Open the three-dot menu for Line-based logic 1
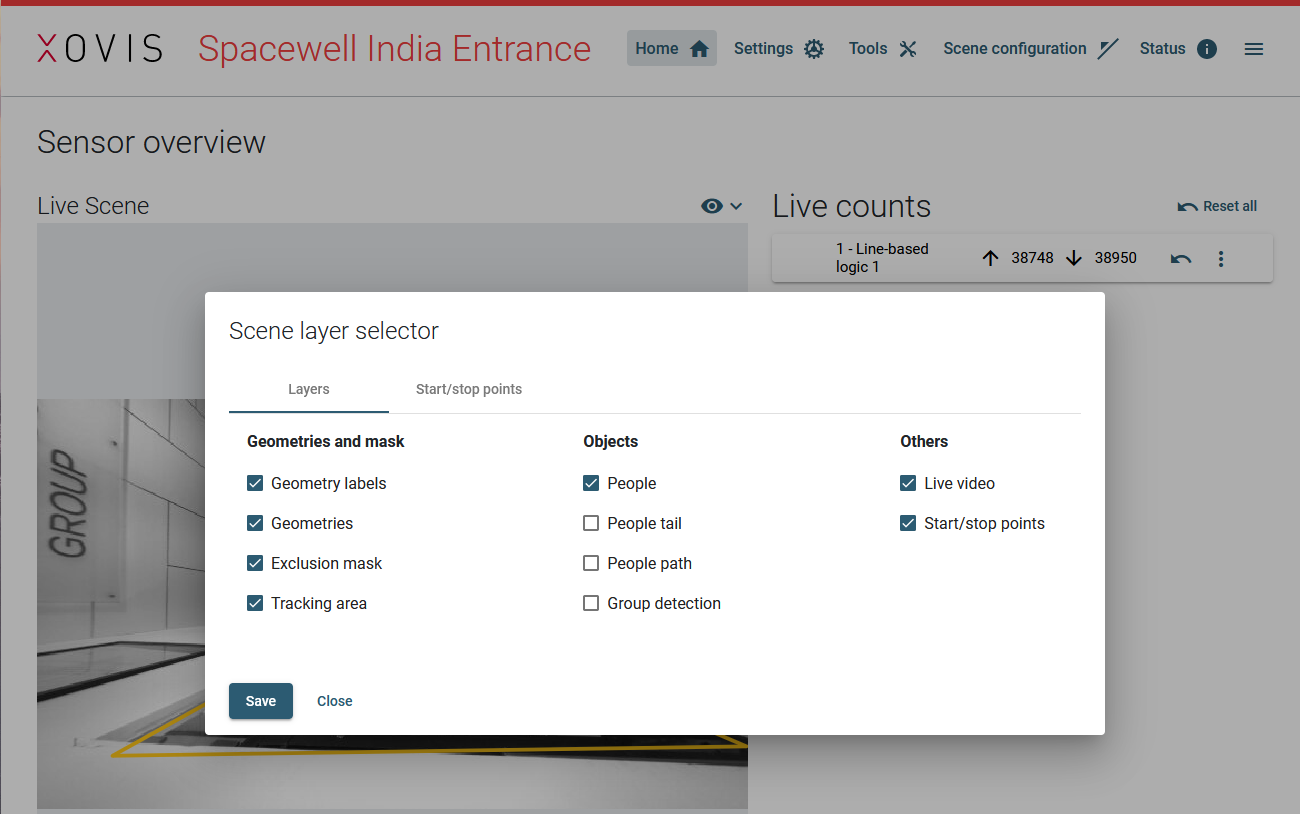The width and height of the screenshot is (1300, 814). point(1221,259)
